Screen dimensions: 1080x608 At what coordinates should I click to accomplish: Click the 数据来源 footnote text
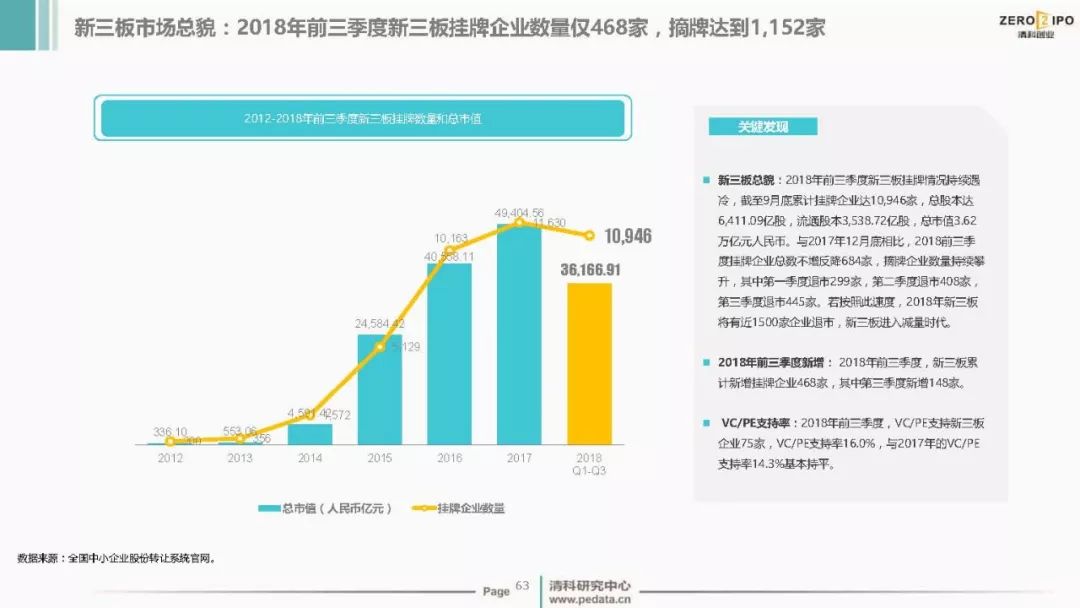[x=116, y=558]
